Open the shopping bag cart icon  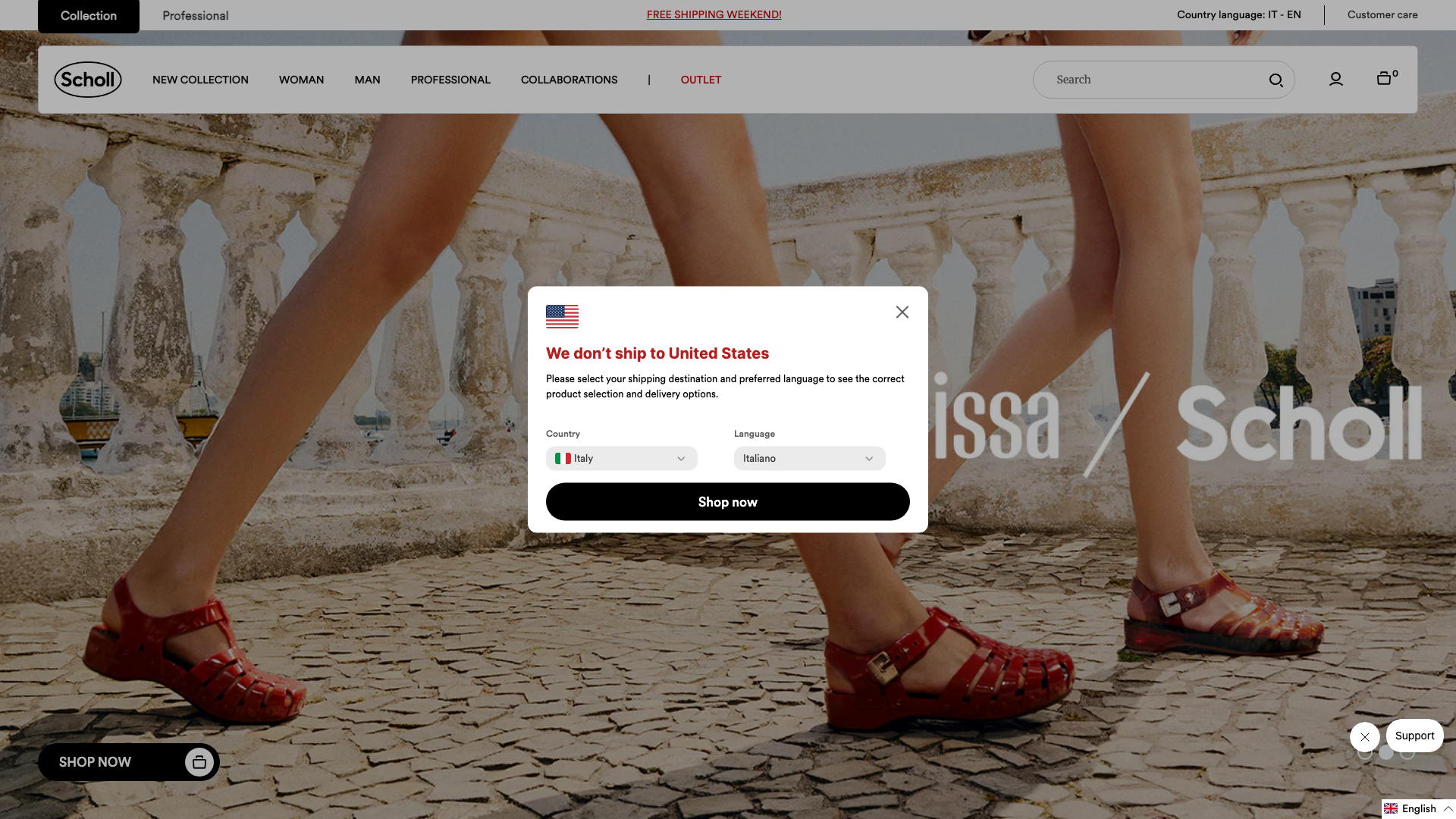[1385, 78]
